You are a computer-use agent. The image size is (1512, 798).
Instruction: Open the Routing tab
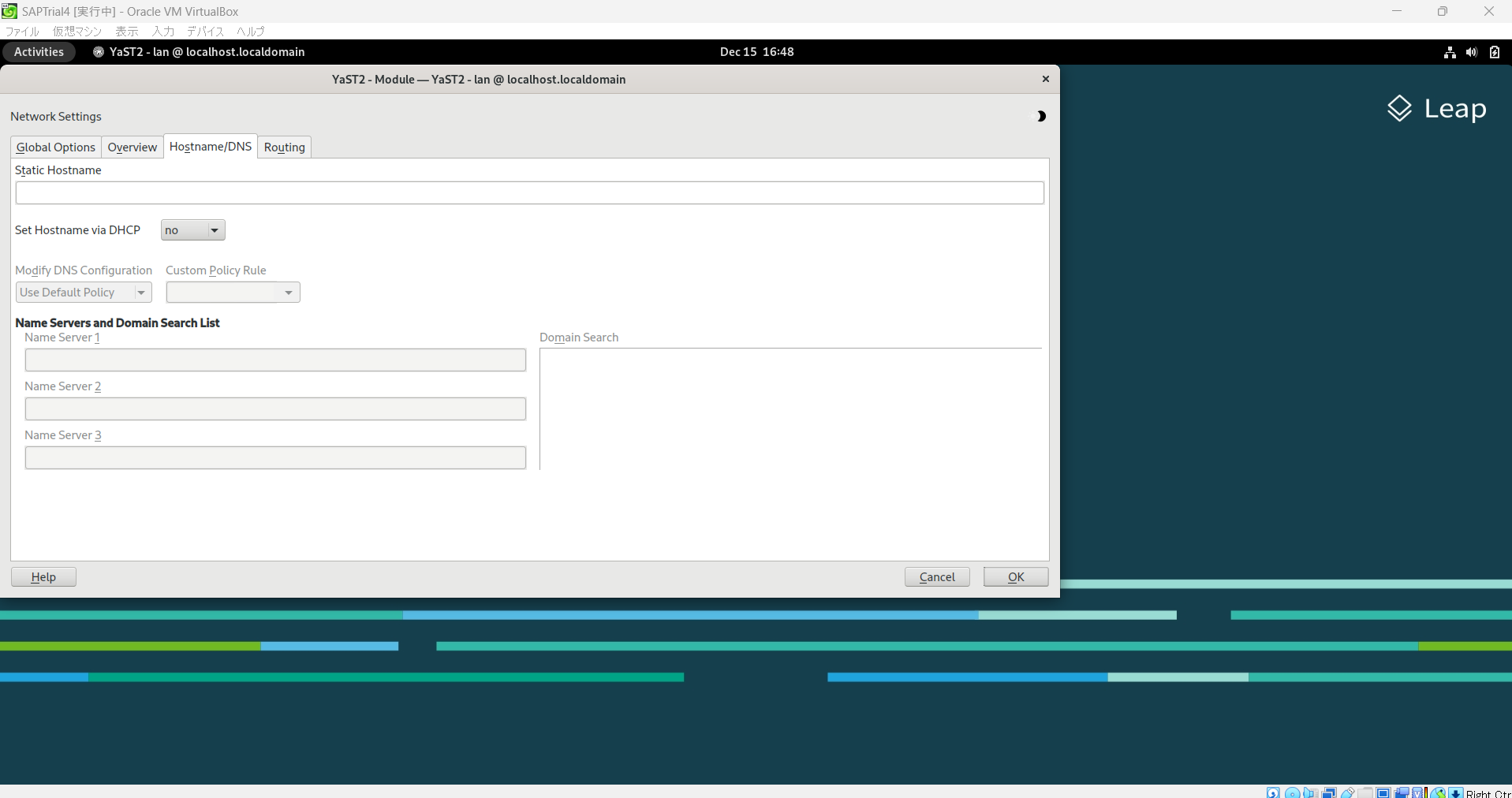point(285,147)
